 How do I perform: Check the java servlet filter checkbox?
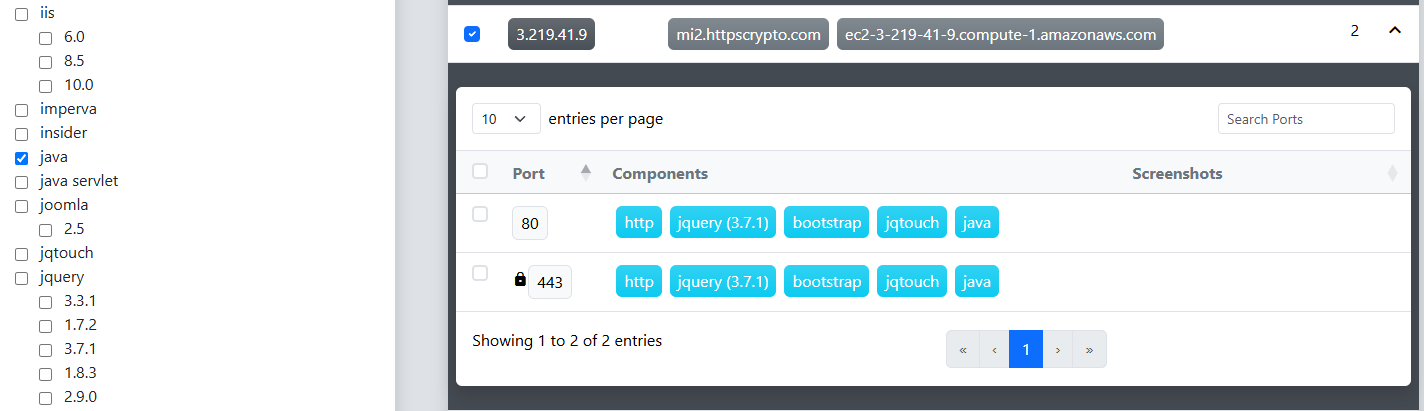22,182
